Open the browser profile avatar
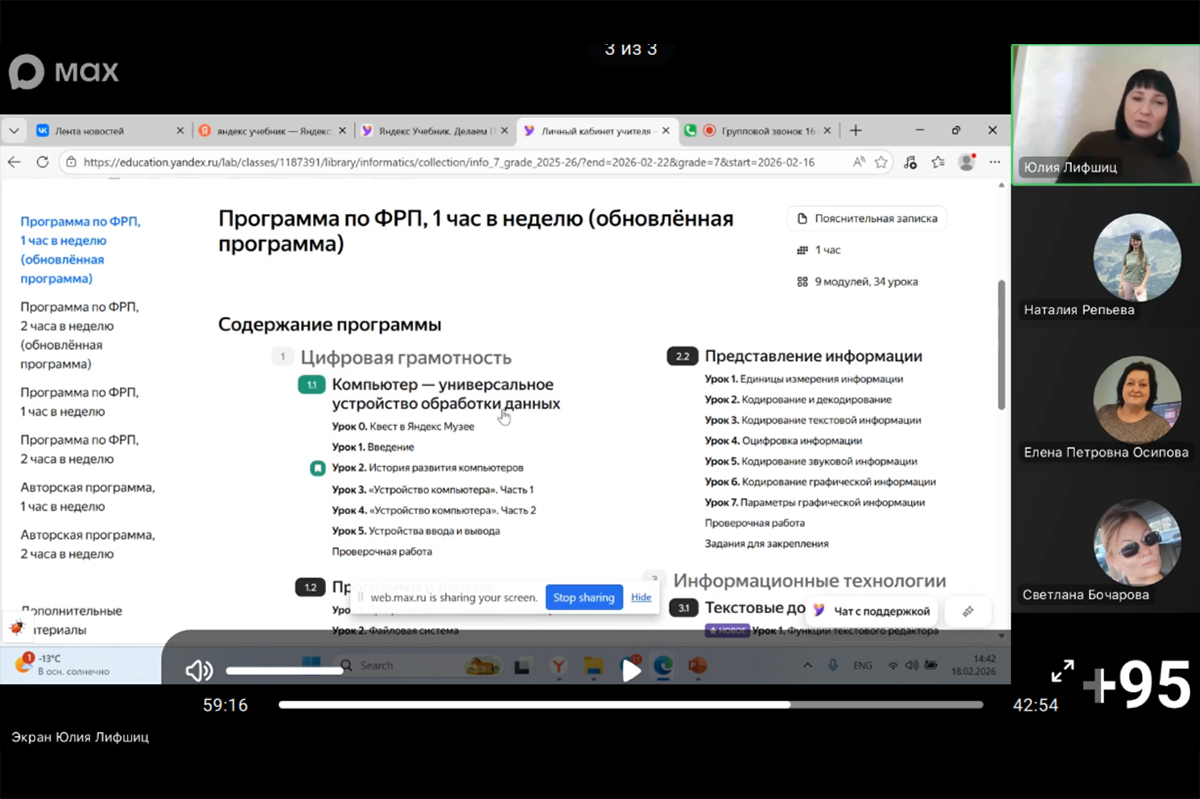This screenshot has width=1200, height=799. tap(966, 161)
